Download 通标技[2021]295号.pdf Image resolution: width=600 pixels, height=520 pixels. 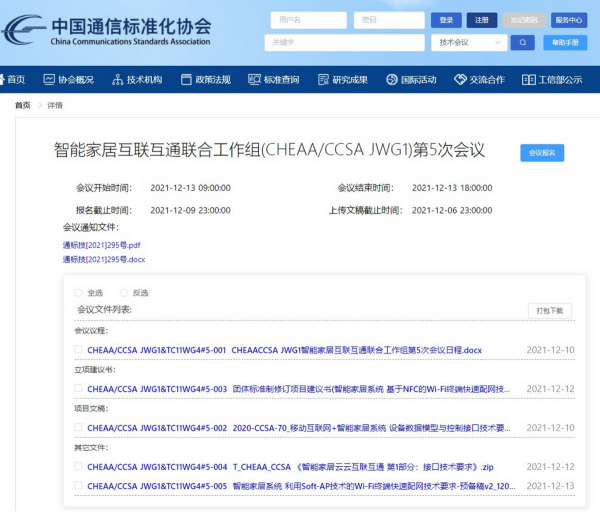coord(102,245)
